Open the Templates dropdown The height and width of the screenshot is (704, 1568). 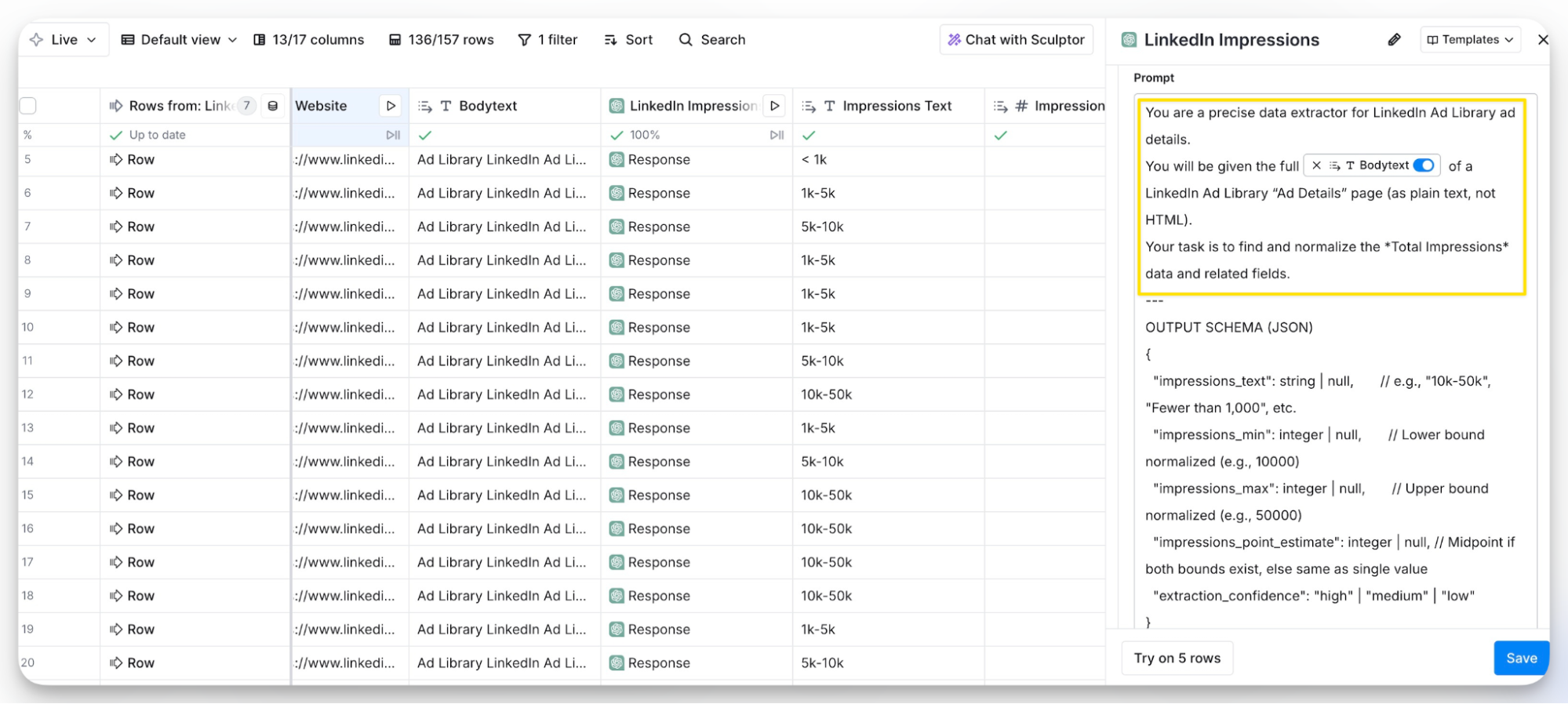coord(1470,40)
